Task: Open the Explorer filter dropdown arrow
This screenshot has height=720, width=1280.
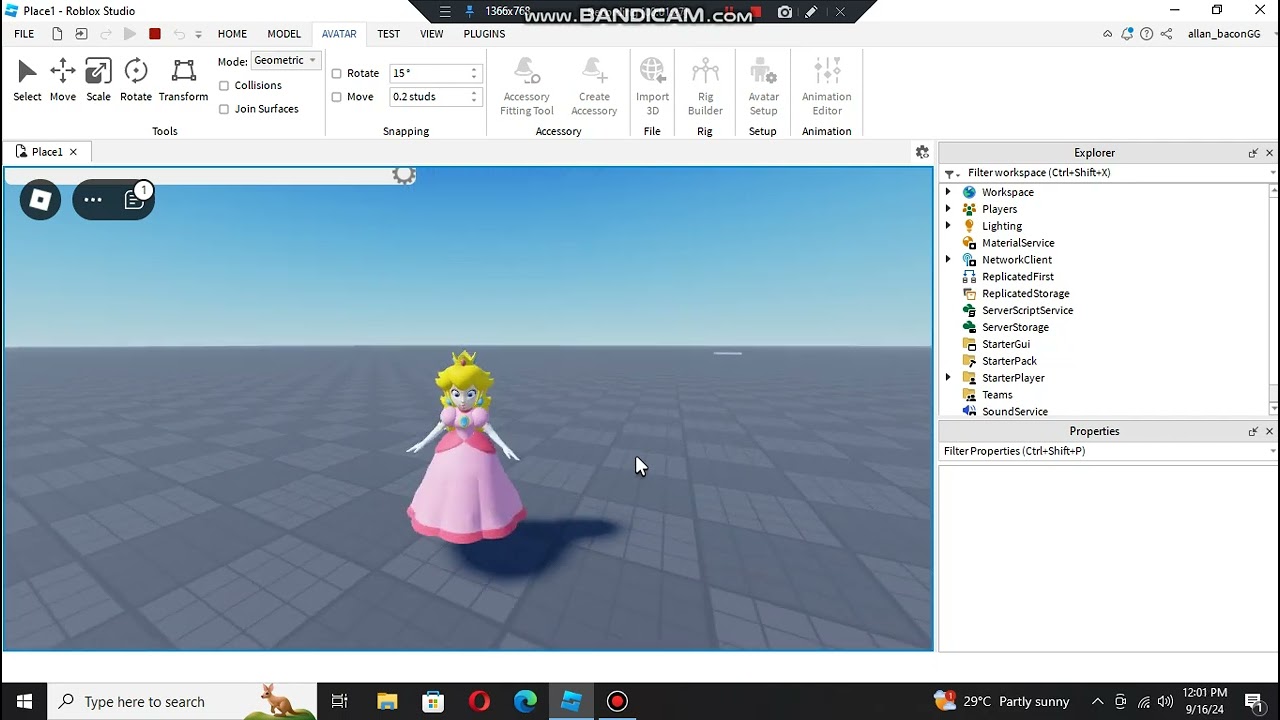Action: coord(1272,173)
